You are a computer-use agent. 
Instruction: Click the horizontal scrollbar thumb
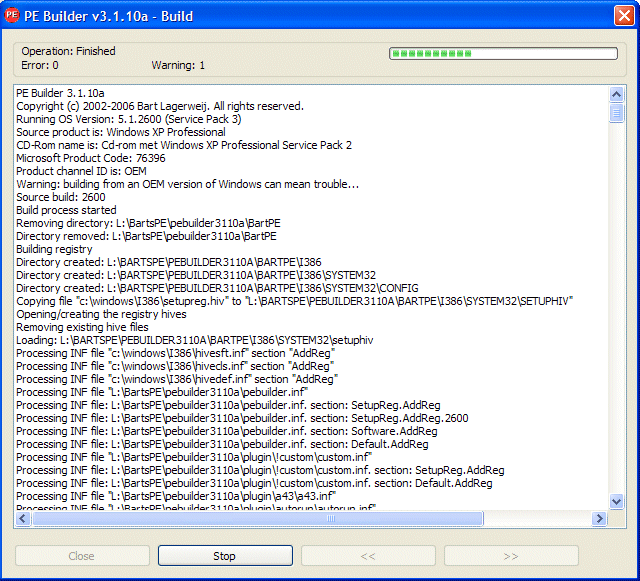pos(258,519)
